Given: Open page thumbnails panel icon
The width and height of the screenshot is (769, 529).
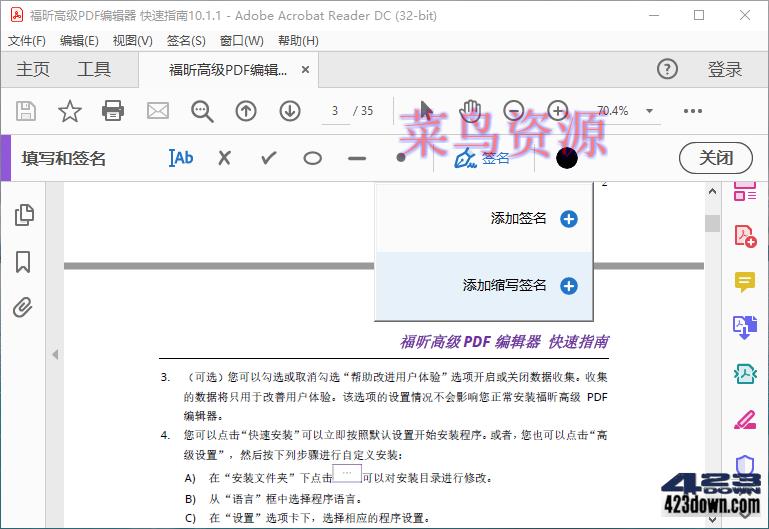Looking at the screenshot, I should 24,215.
